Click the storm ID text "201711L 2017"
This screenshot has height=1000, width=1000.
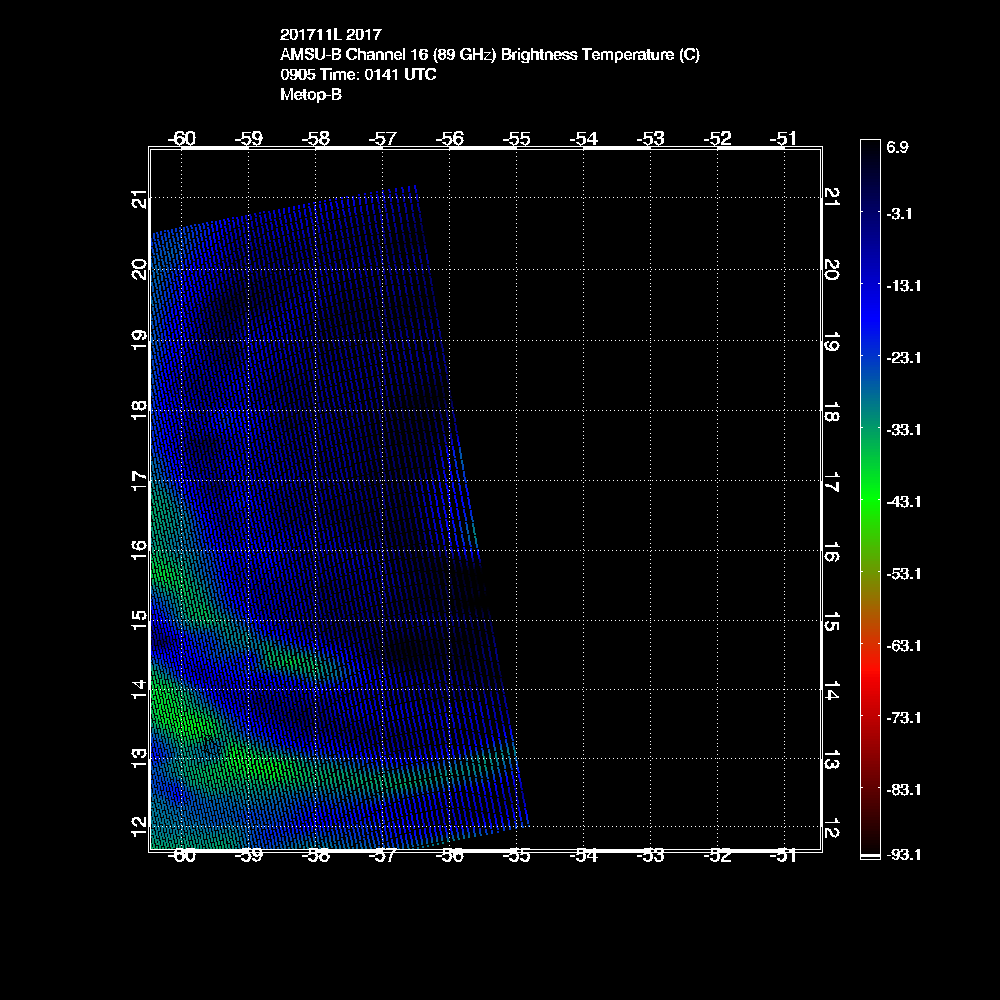[330, 34]
